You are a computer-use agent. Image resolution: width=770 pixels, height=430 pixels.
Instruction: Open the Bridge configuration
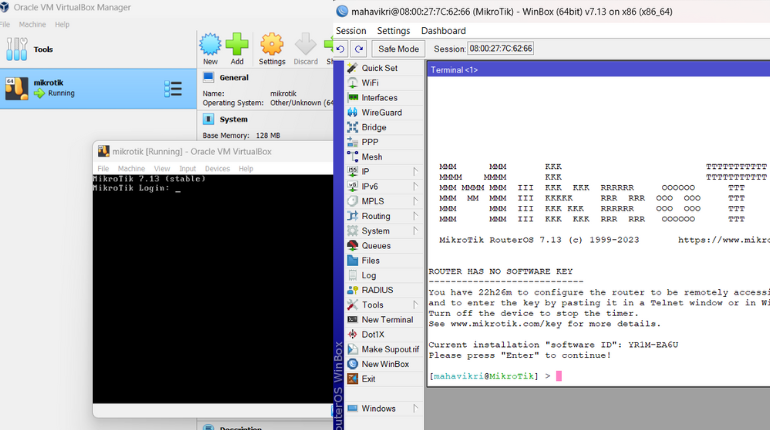pos(373,127)
